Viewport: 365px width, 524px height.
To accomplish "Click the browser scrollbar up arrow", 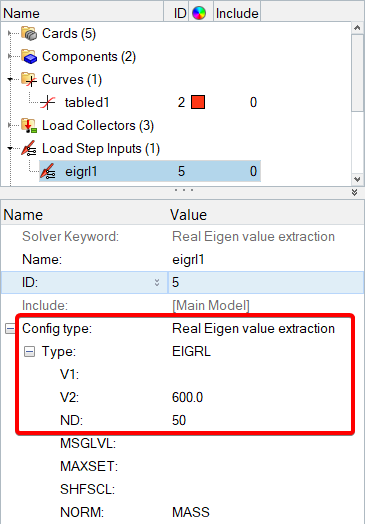I will [357, 28].
